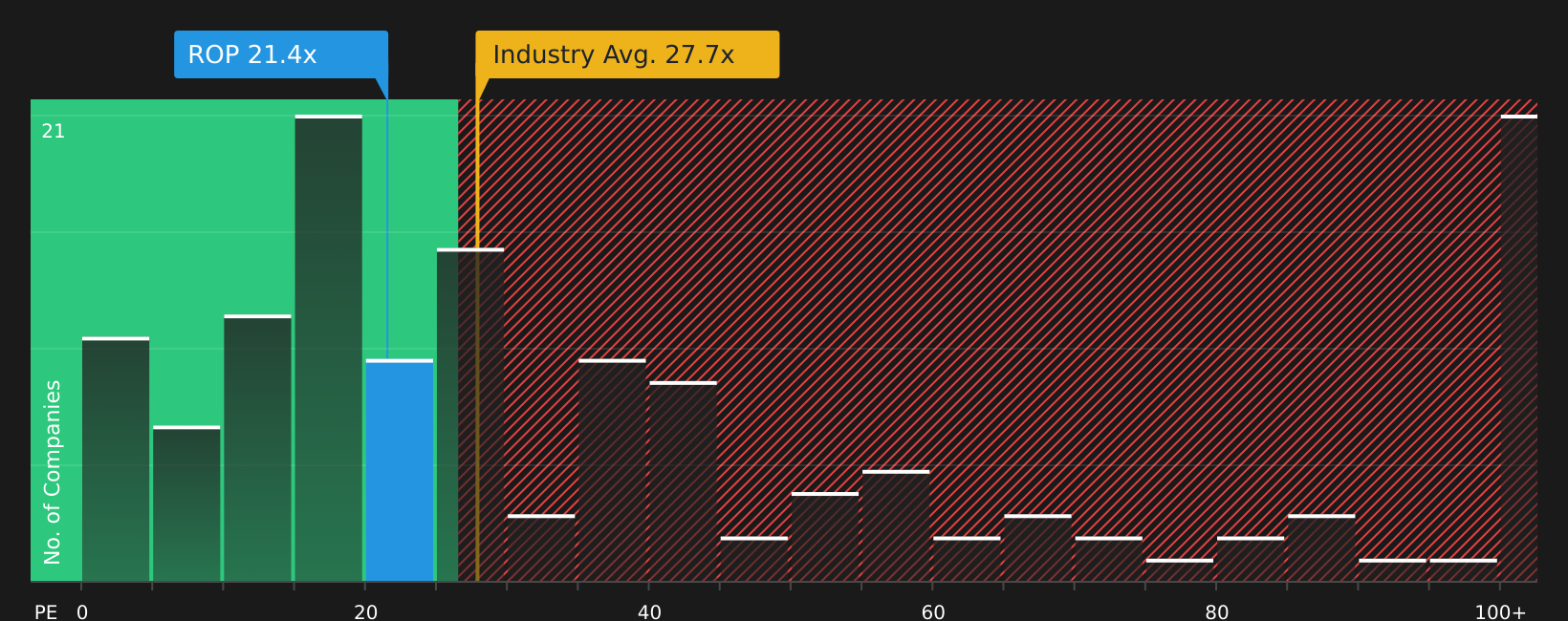Click the '80' x-axis tick label

[1217, 612]
